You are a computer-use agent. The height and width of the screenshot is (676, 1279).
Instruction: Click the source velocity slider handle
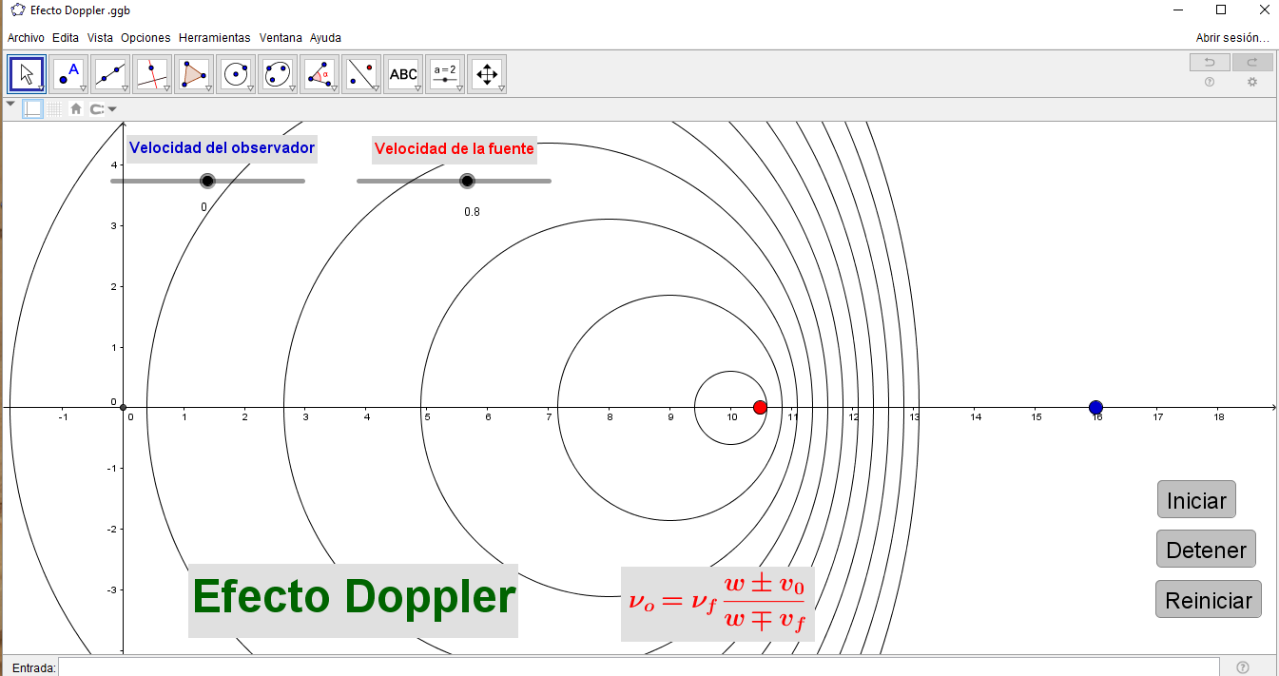click(467, 181)
